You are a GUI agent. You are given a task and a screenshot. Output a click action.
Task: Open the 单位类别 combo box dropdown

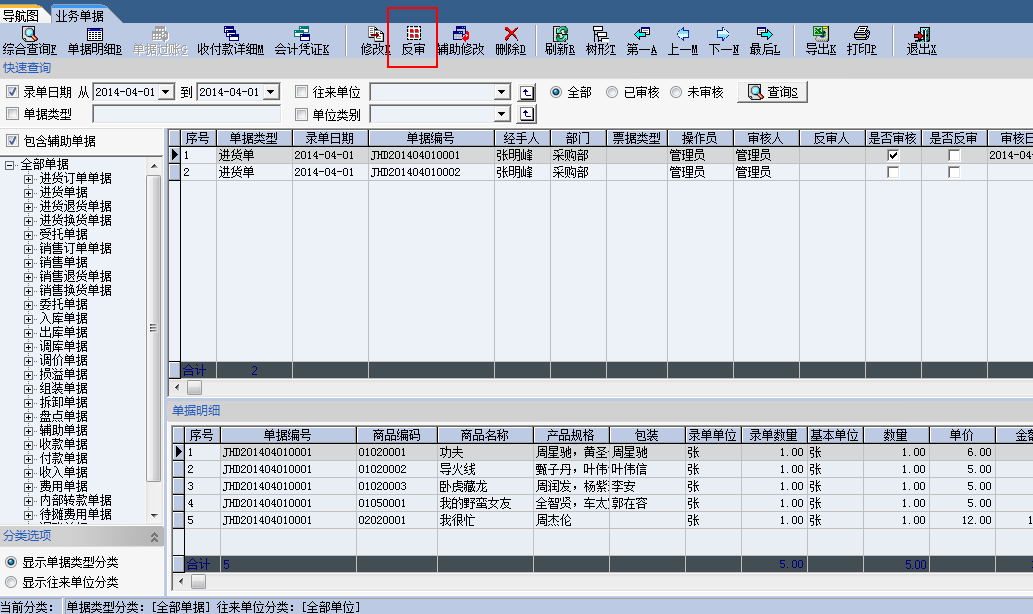pos(502,114)
